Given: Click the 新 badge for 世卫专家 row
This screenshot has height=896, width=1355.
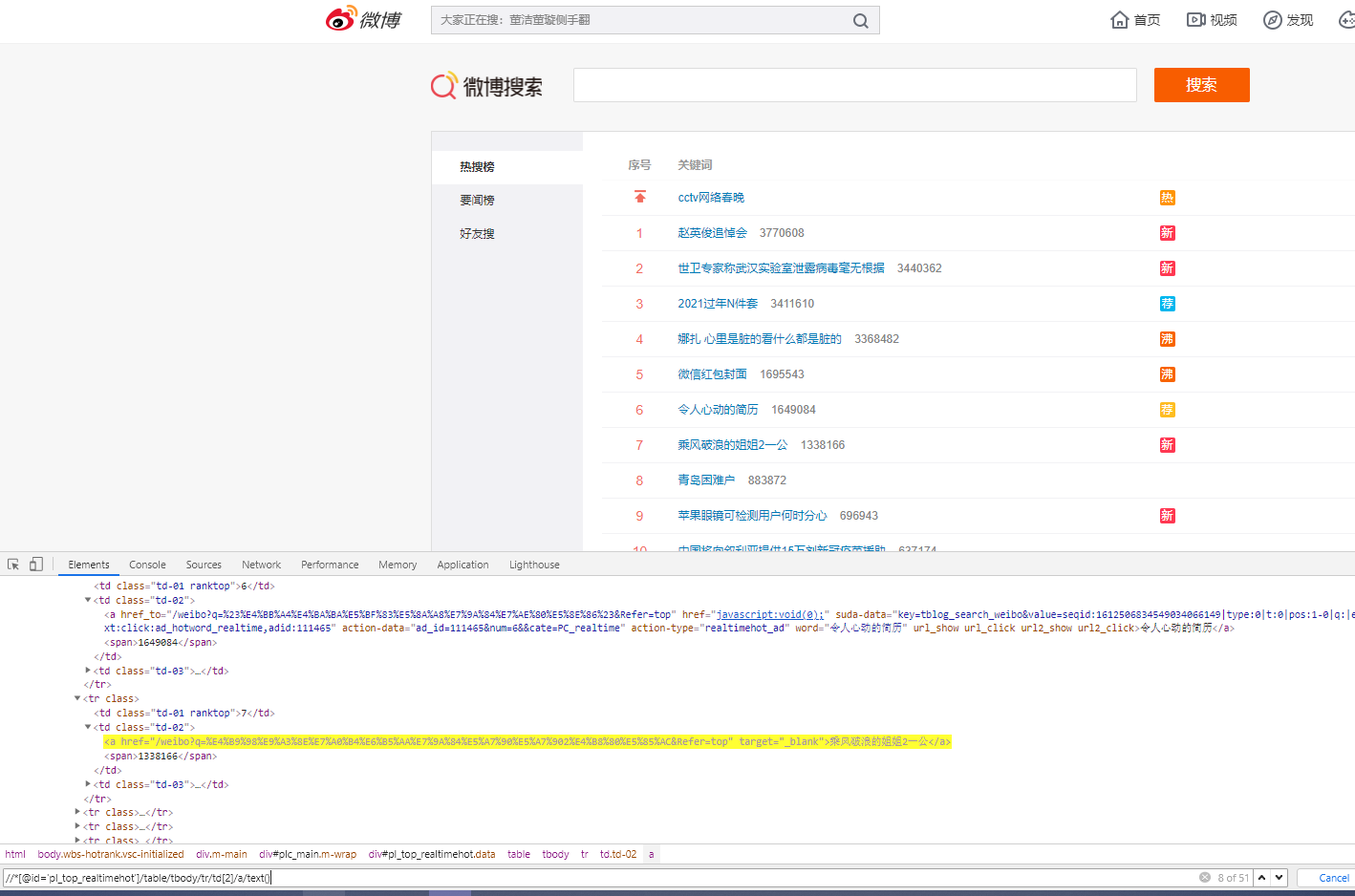Looking at the screenshot, I should click(1167, 268).
